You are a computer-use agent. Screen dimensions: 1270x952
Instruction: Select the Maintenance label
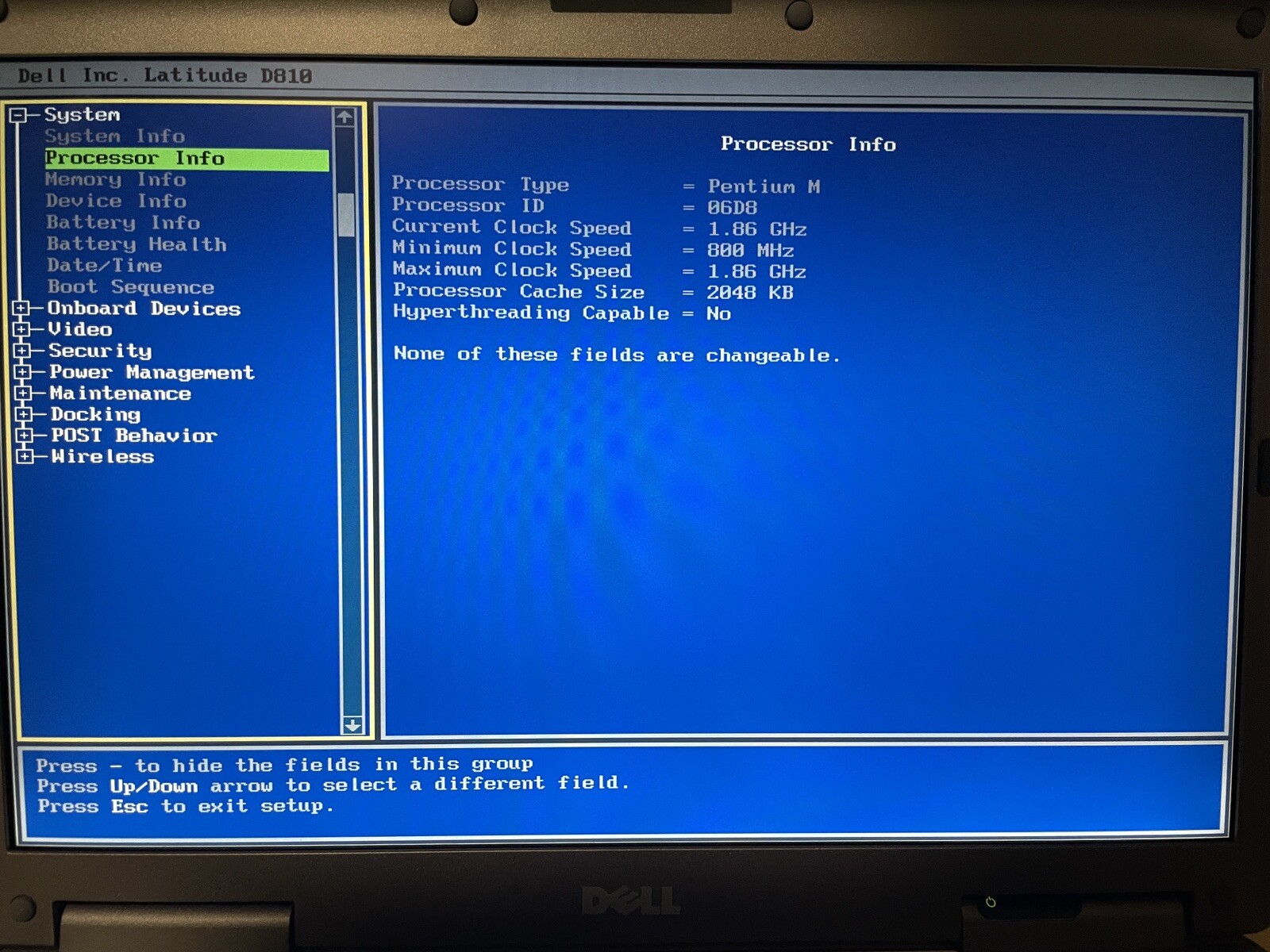click(121, 393)
